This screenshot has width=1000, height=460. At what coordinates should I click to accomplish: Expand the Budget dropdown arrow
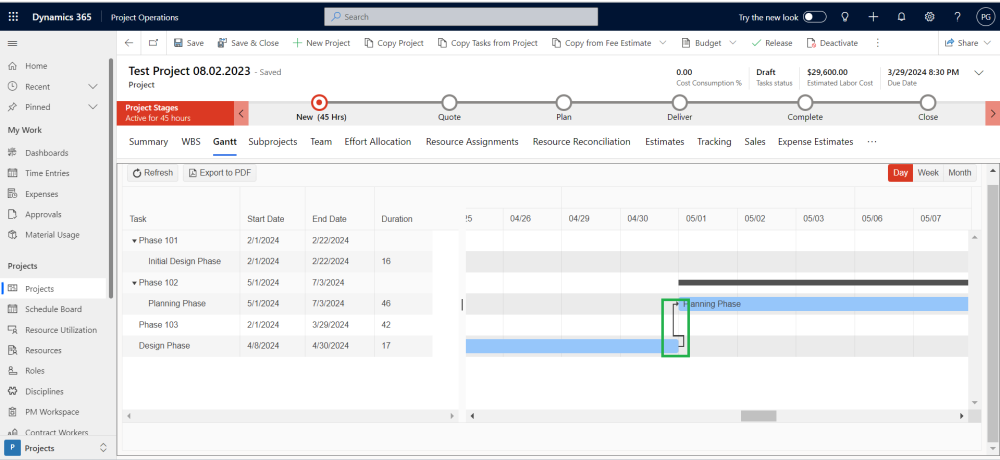point(732,43)
